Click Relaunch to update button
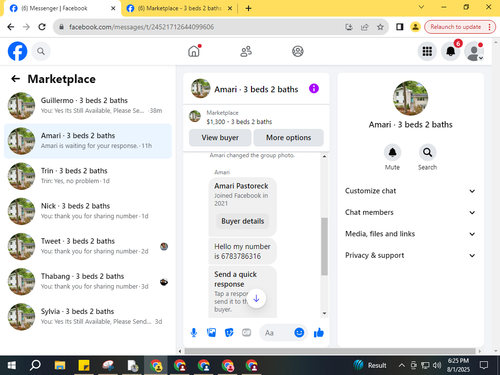The width and height of the screenshot is (500, 375). [456, 27]
